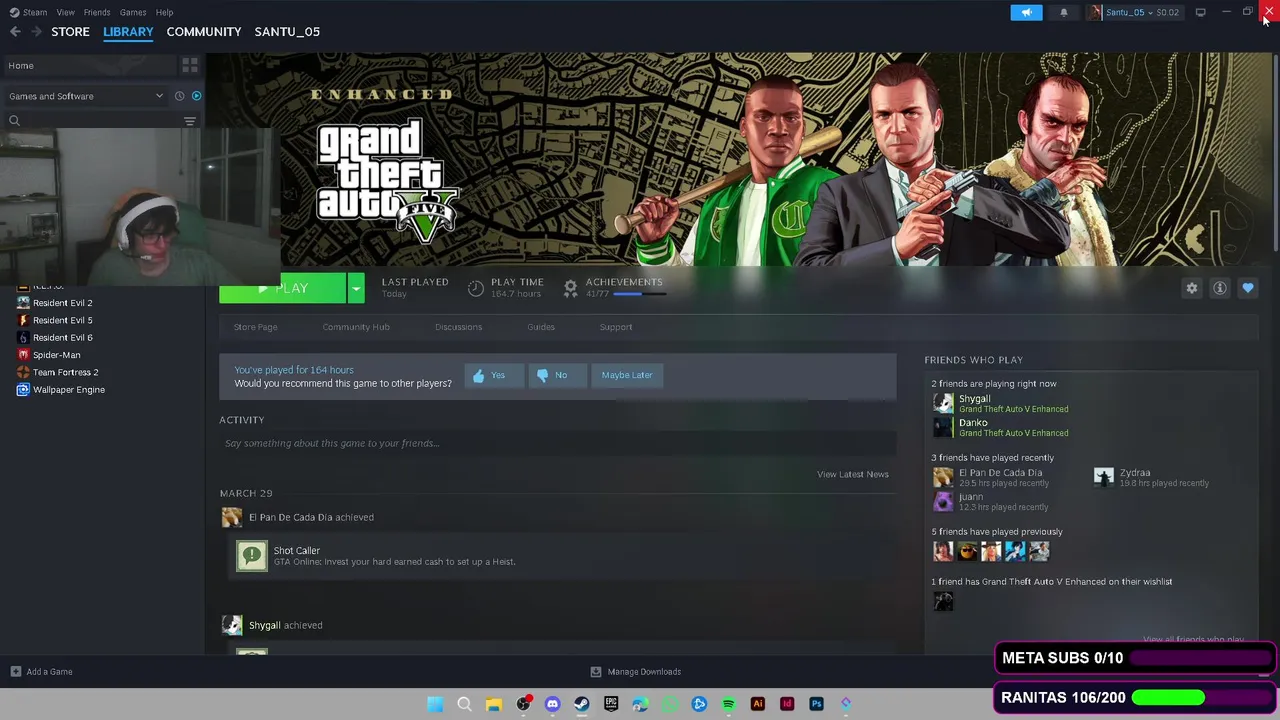
Task: Go to the COMMUNITY tab
Action: pyautogui.click(x=204, y=32)
